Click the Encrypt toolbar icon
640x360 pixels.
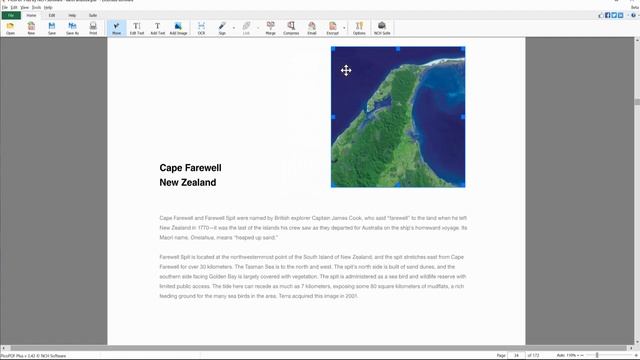(332, 28)
